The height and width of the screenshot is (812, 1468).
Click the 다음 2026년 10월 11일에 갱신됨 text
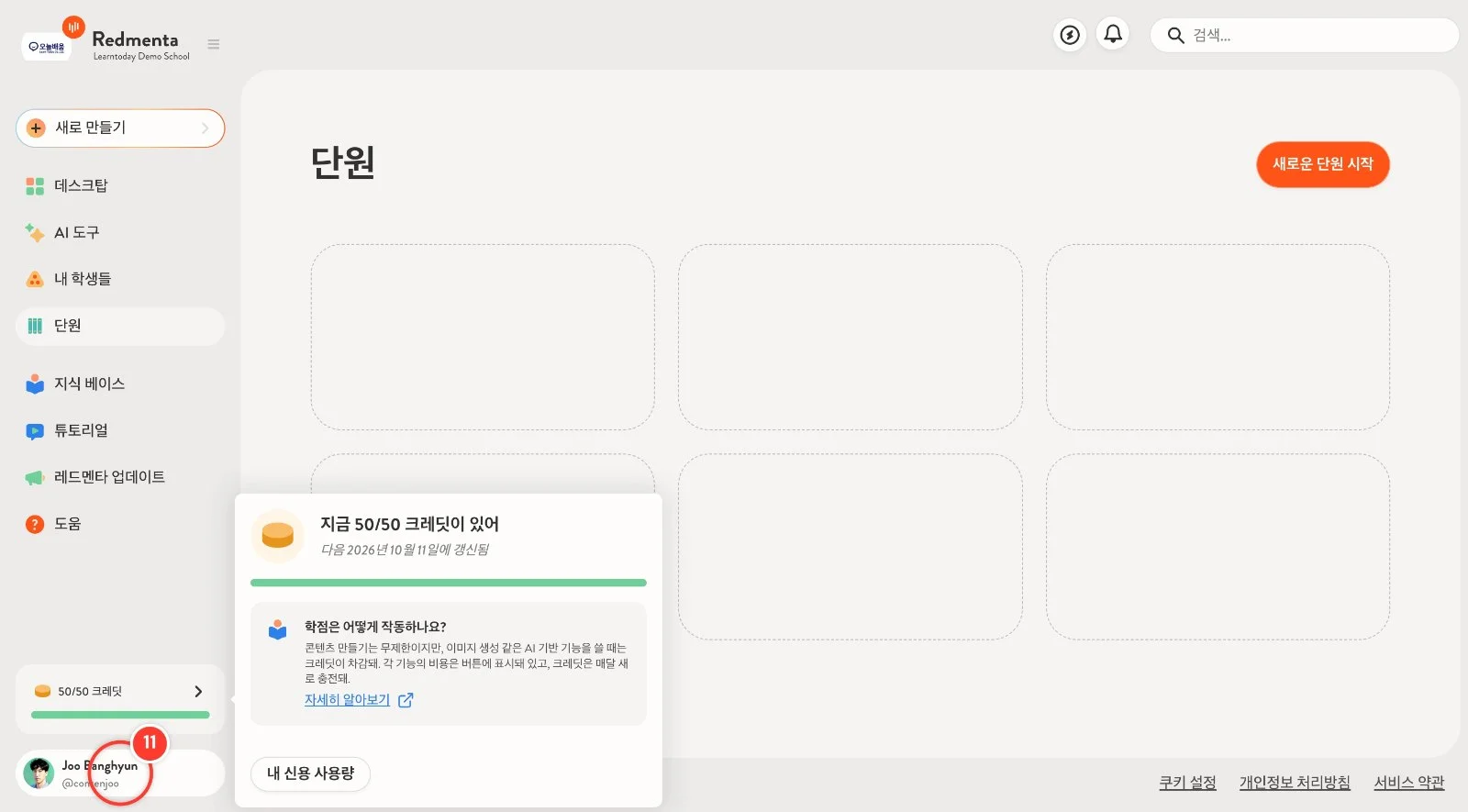[x=405, y=550]
